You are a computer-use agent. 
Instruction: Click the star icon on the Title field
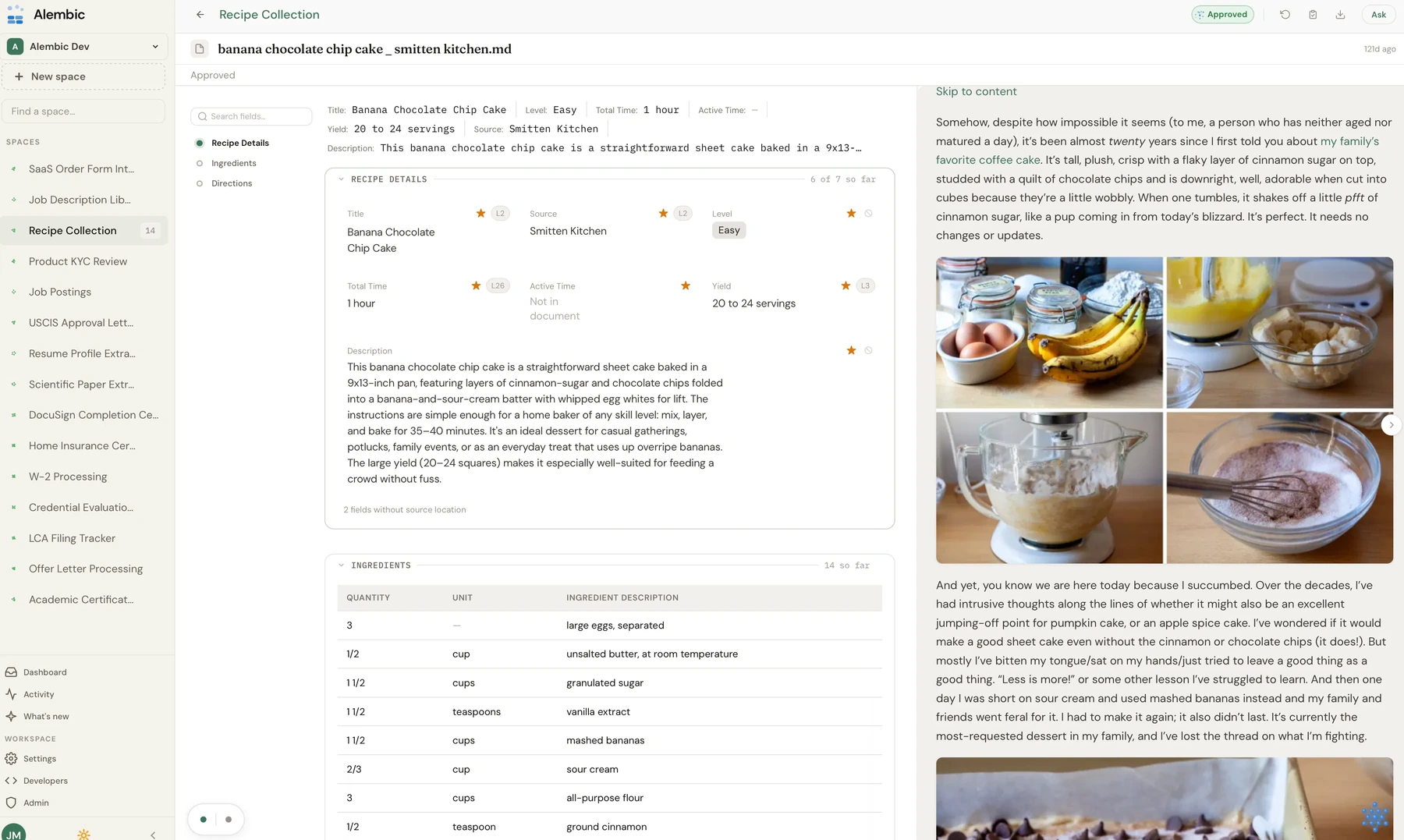480,214
